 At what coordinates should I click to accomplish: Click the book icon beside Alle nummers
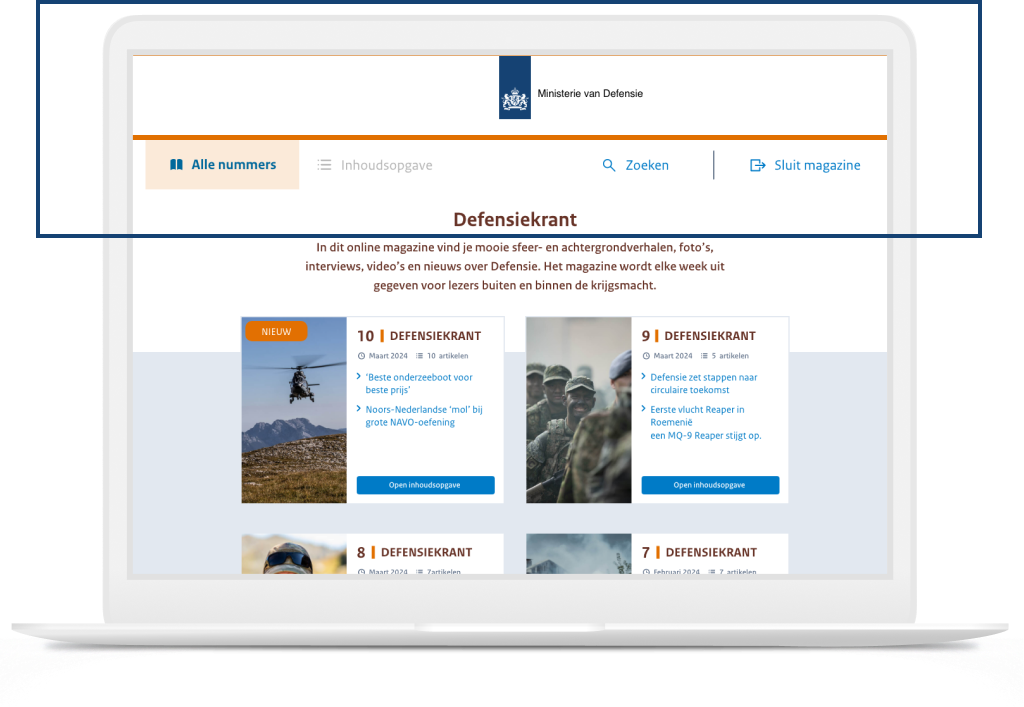(176, 165)
